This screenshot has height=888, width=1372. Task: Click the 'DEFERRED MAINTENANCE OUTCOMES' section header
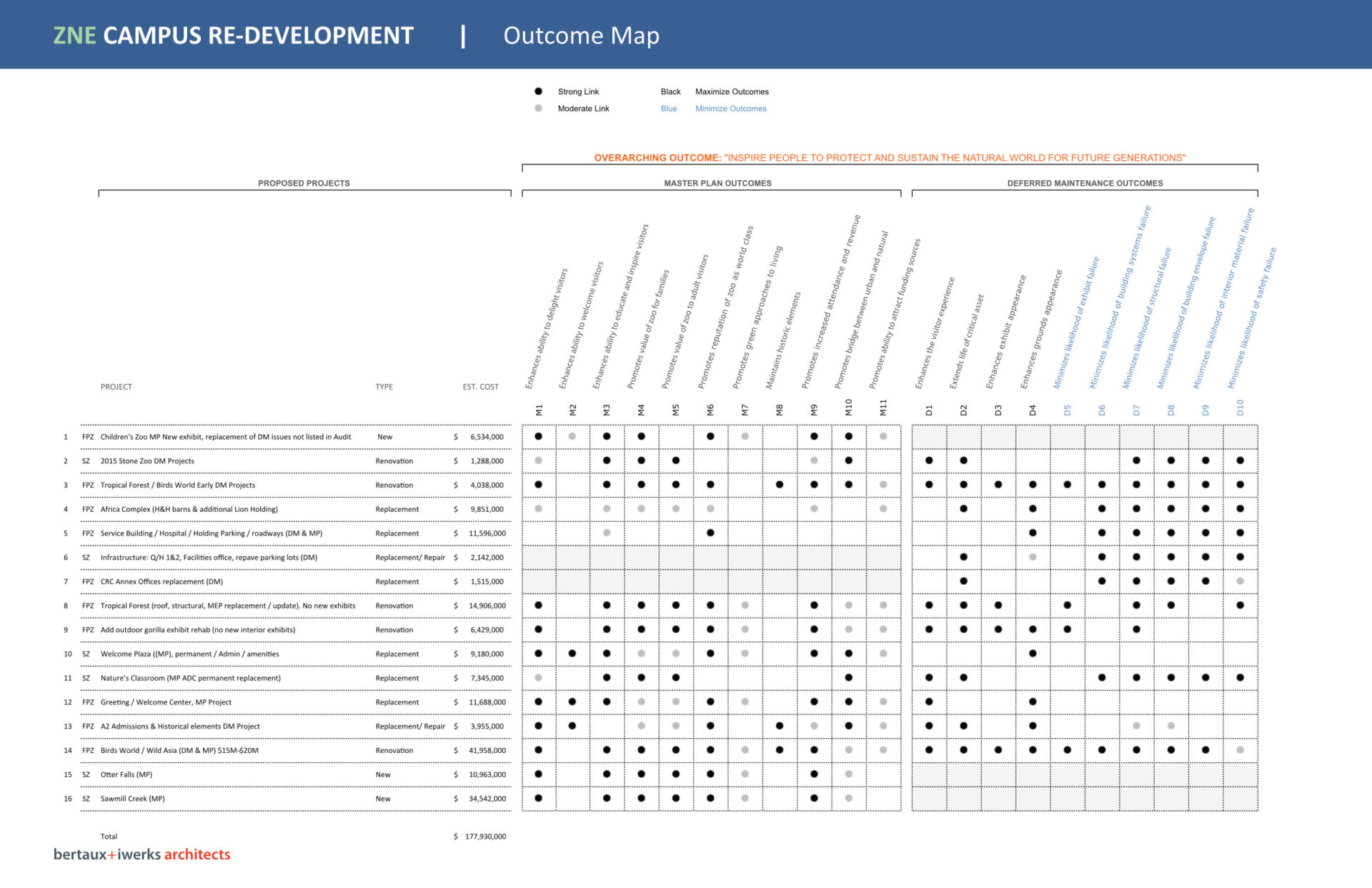pyautogui.click(x=1085, y=184)
